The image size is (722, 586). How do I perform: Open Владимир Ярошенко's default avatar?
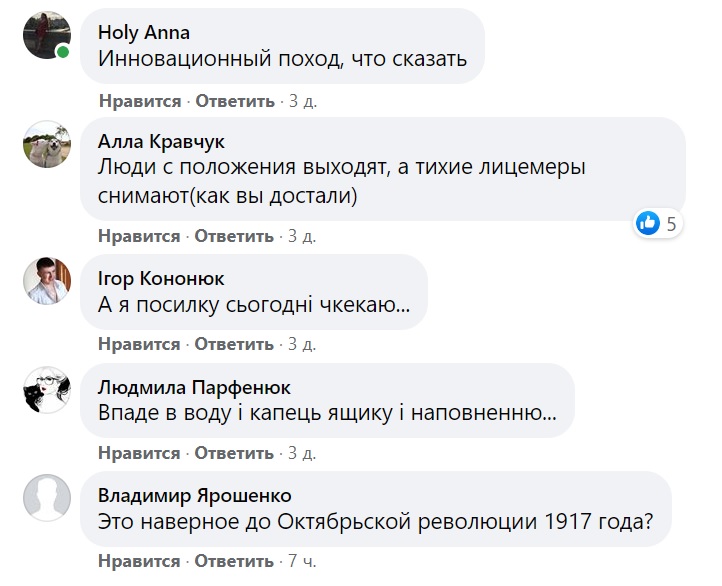coord(47,497)
